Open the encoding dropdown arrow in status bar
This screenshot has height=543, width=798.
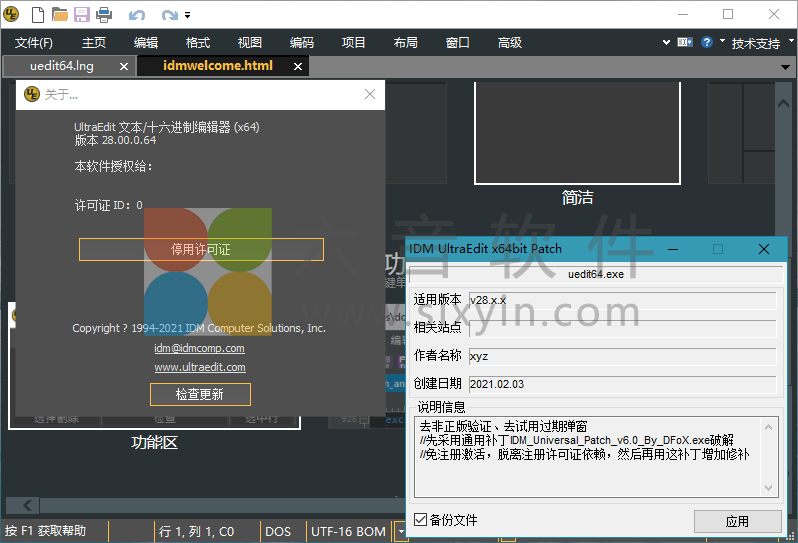(401, 532)
